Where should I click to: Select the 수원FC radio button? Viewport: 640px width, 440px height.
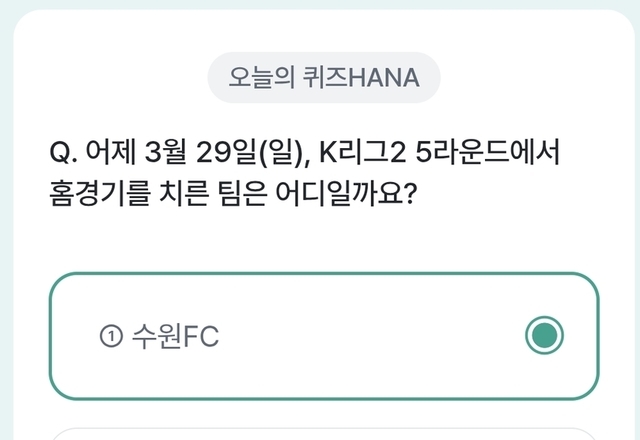[x=545, y=336]
